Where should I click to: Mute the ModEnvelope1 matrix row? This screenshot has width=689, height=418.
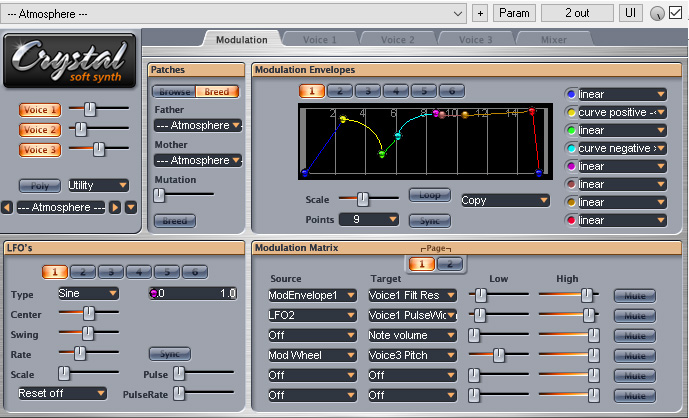tap(635, 296)
